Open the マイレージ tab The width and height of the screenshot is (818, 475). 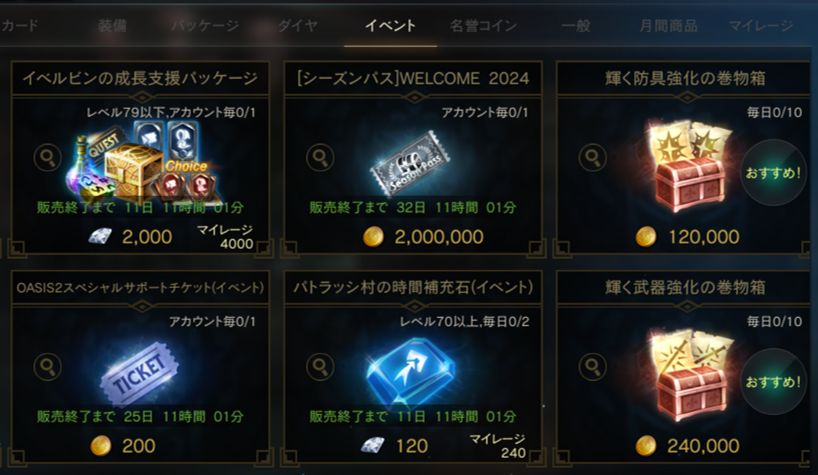point(761,26)
